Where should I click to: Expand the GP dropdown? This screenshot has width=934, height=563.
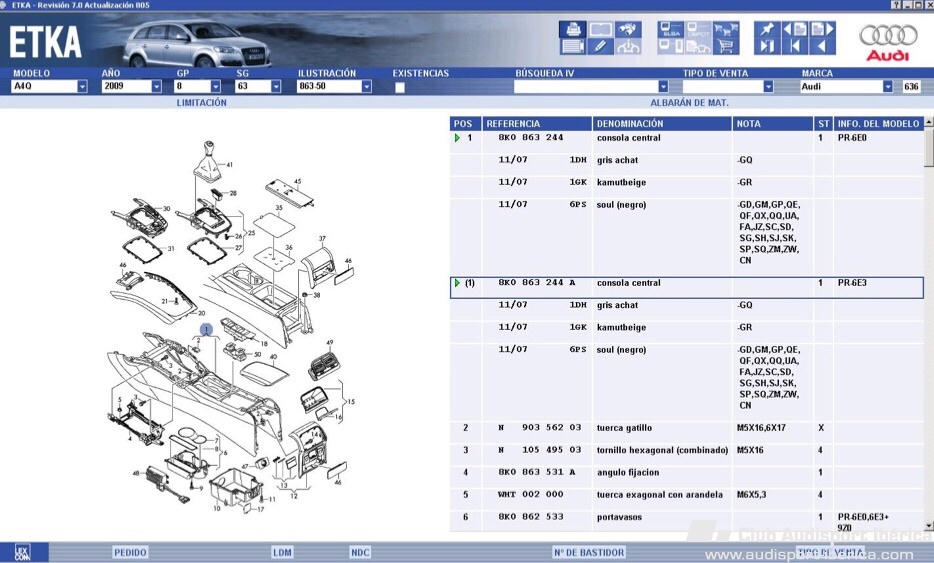216,86
